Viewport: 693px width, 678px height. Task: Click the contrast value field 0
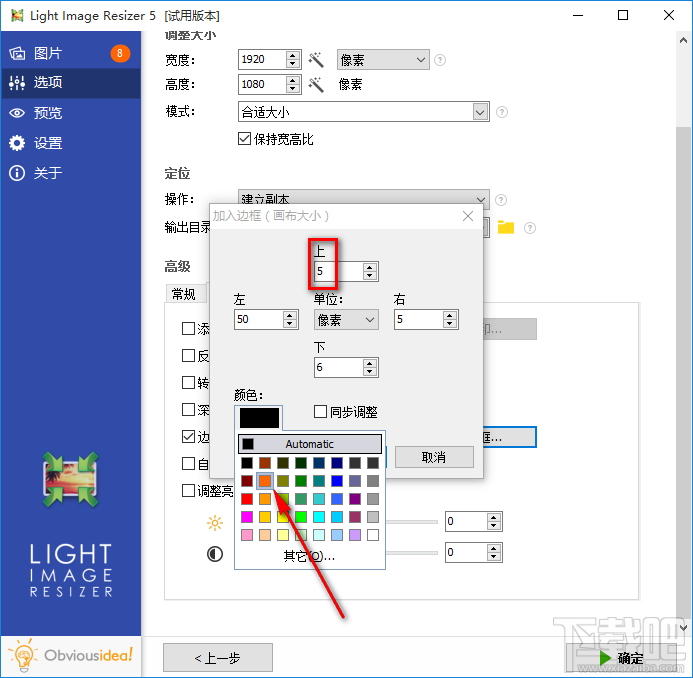tap(466, 552)
